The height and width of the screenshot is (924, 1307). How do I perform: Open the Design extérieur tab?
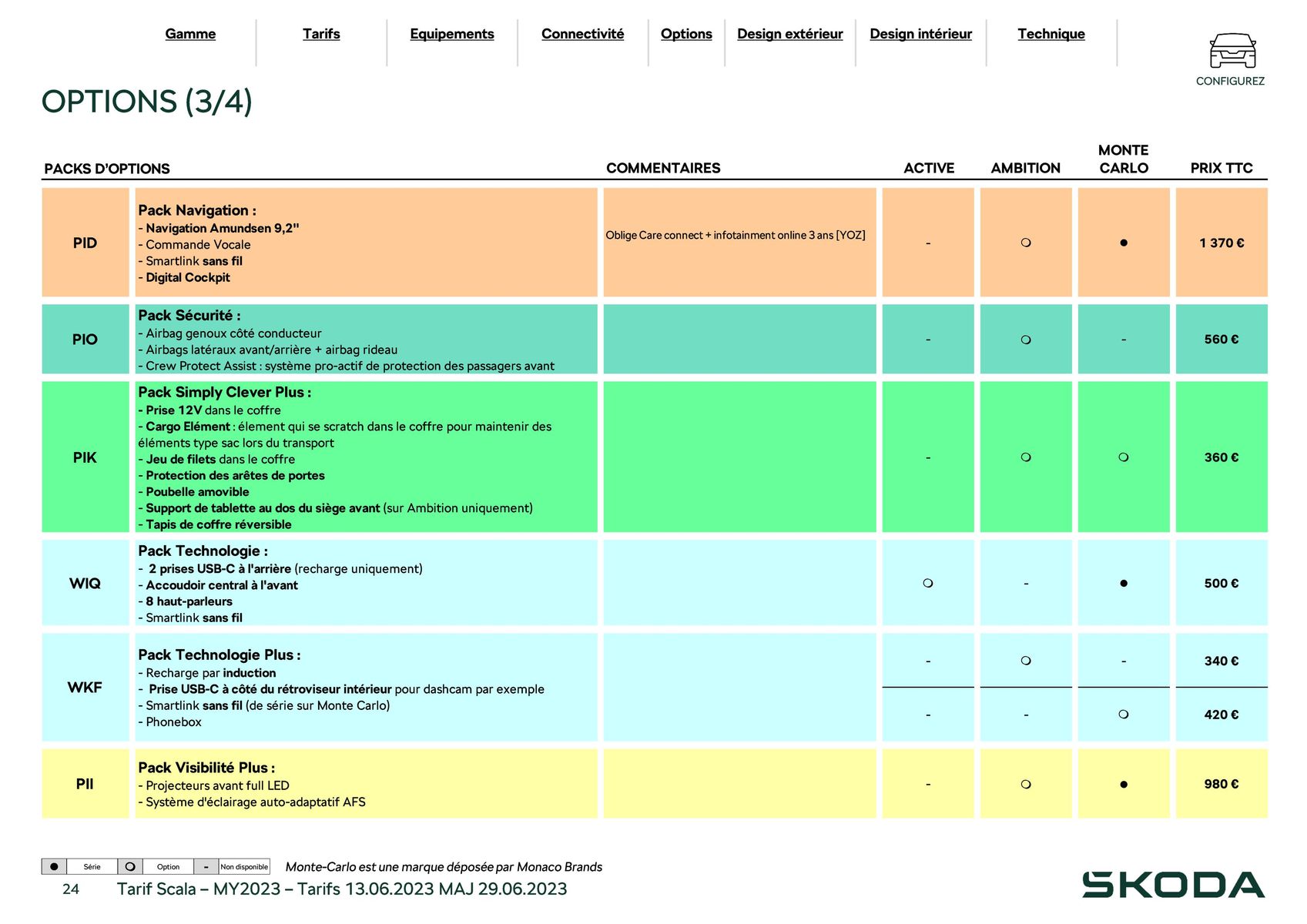point(790,34)
